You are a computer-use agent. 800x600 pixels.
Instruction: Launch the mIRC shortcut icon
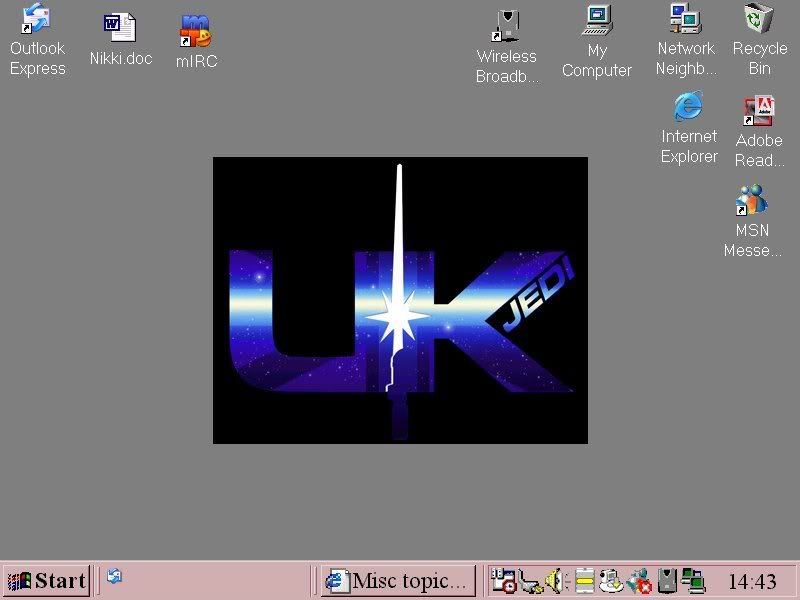(196, 31)
